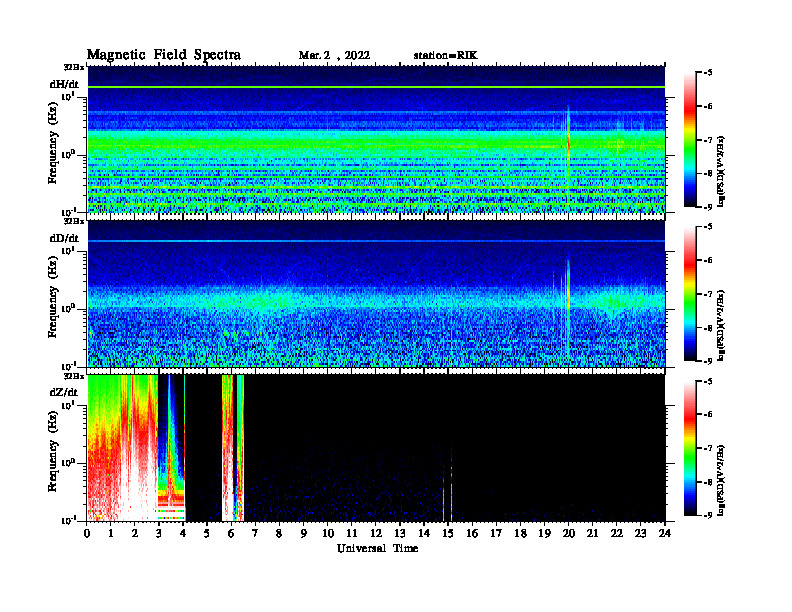Click hour 10 on the time axis
The width and height of the screenshot is (792, 612).
pyautogui.click(x=328, y=533)
